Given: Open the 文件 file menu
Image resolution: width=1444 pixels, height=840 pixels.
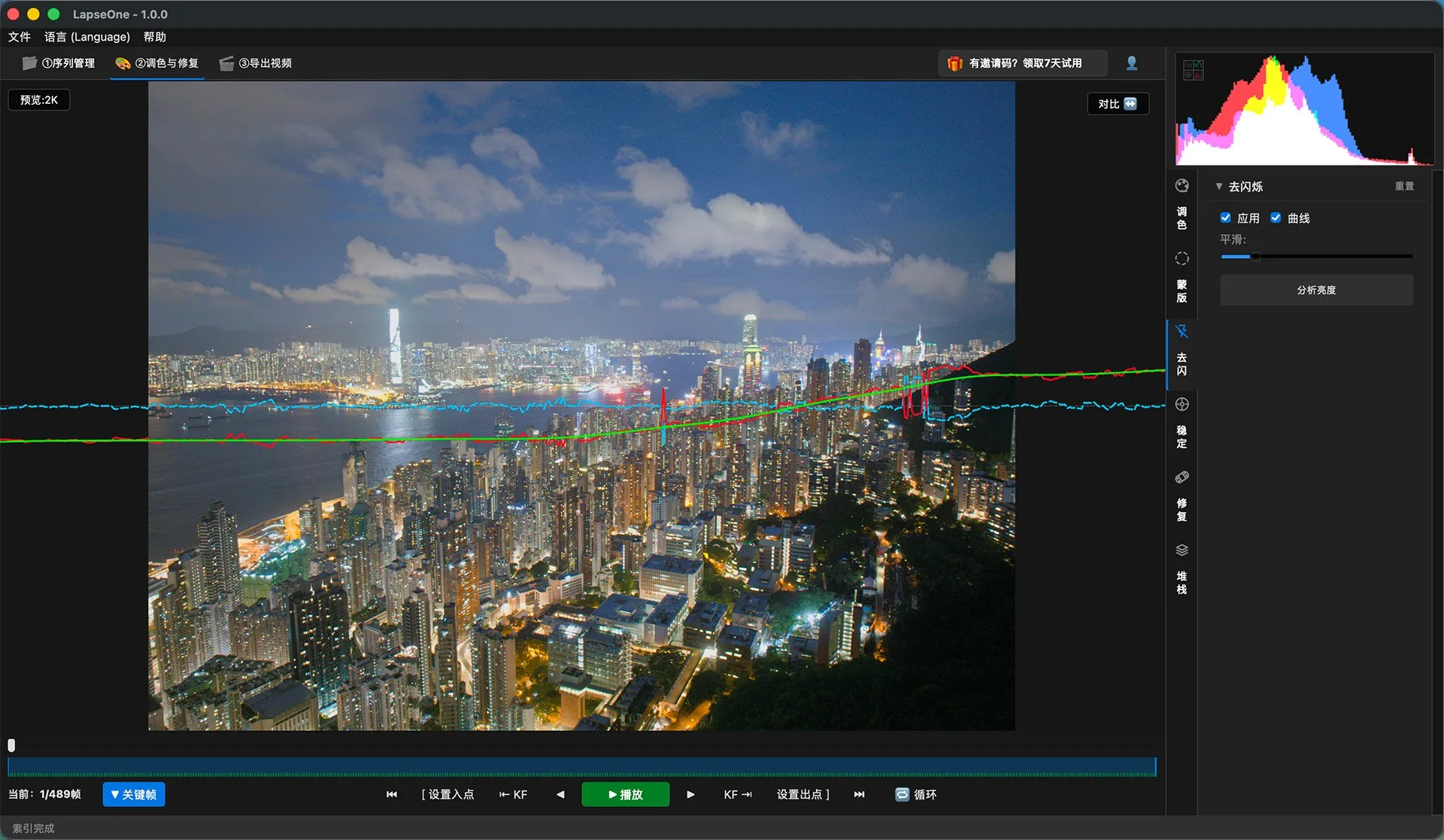Looking at the screenshot, I should (20, 37).
